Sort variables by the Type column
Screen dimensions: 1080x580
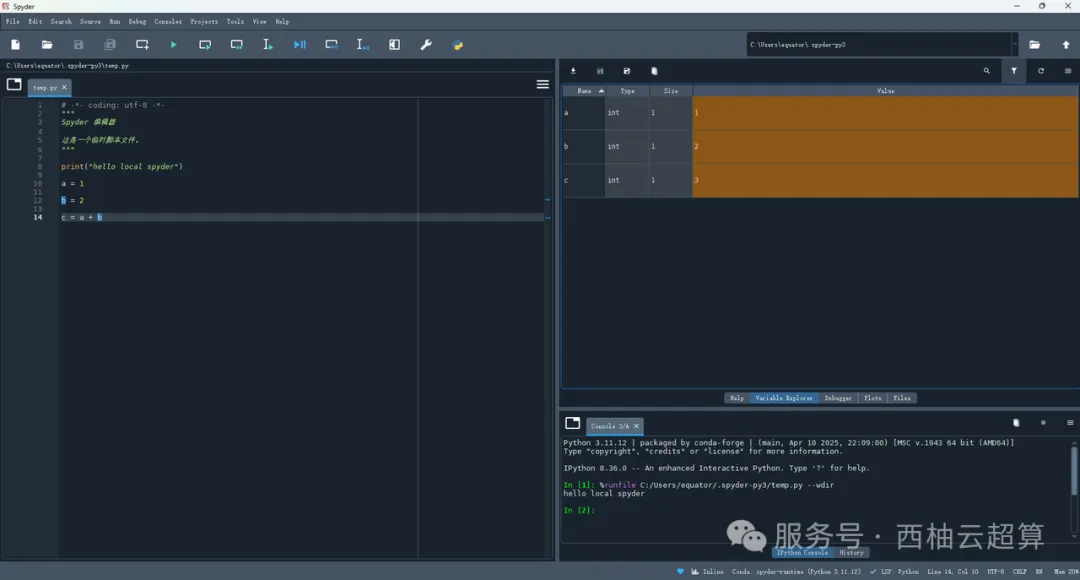tap(627, 91)
